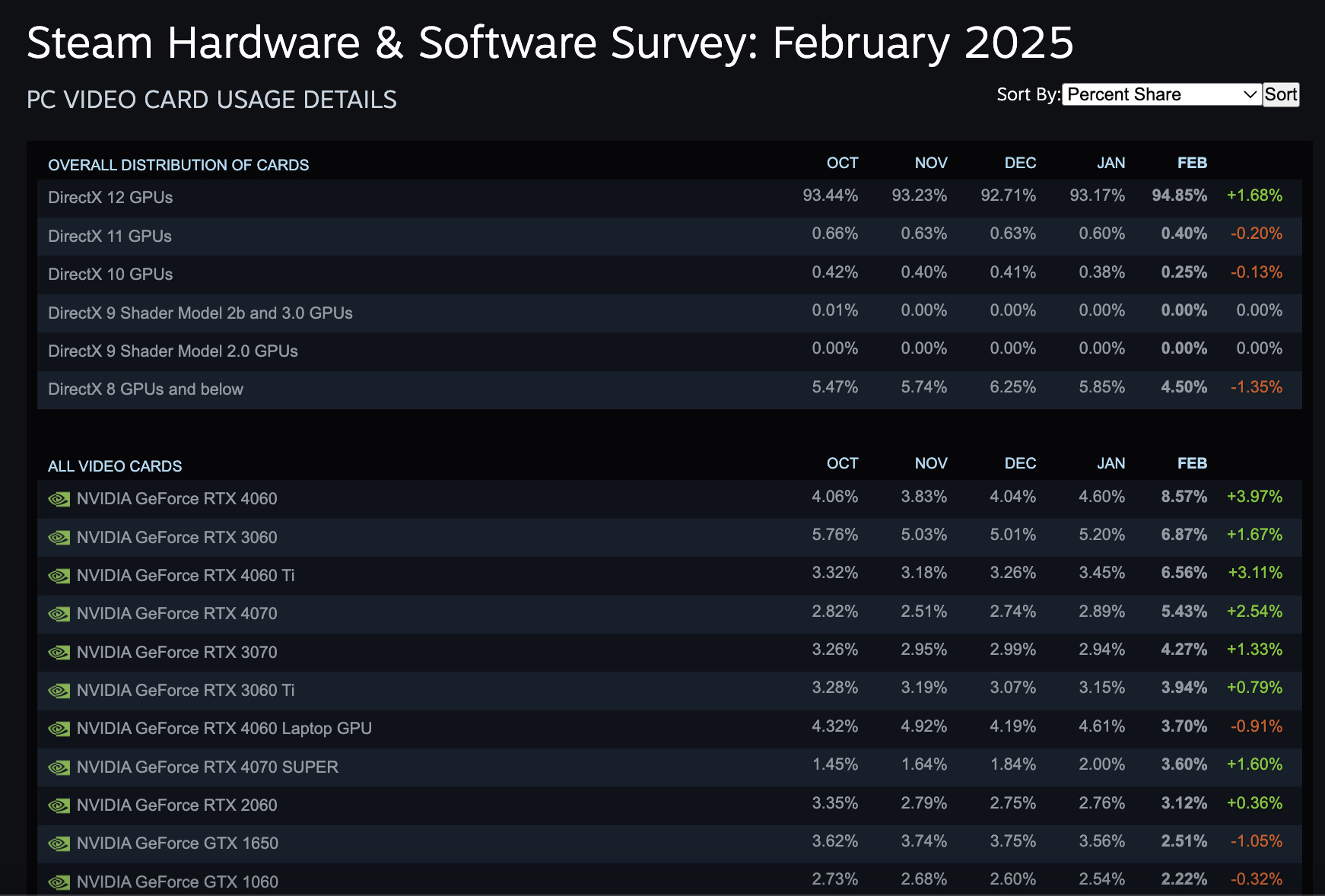The image size is (1325, 896).
Task: Click RTX 4070 SUPER January value 2.00%
Action: (x=1102, y=764)
